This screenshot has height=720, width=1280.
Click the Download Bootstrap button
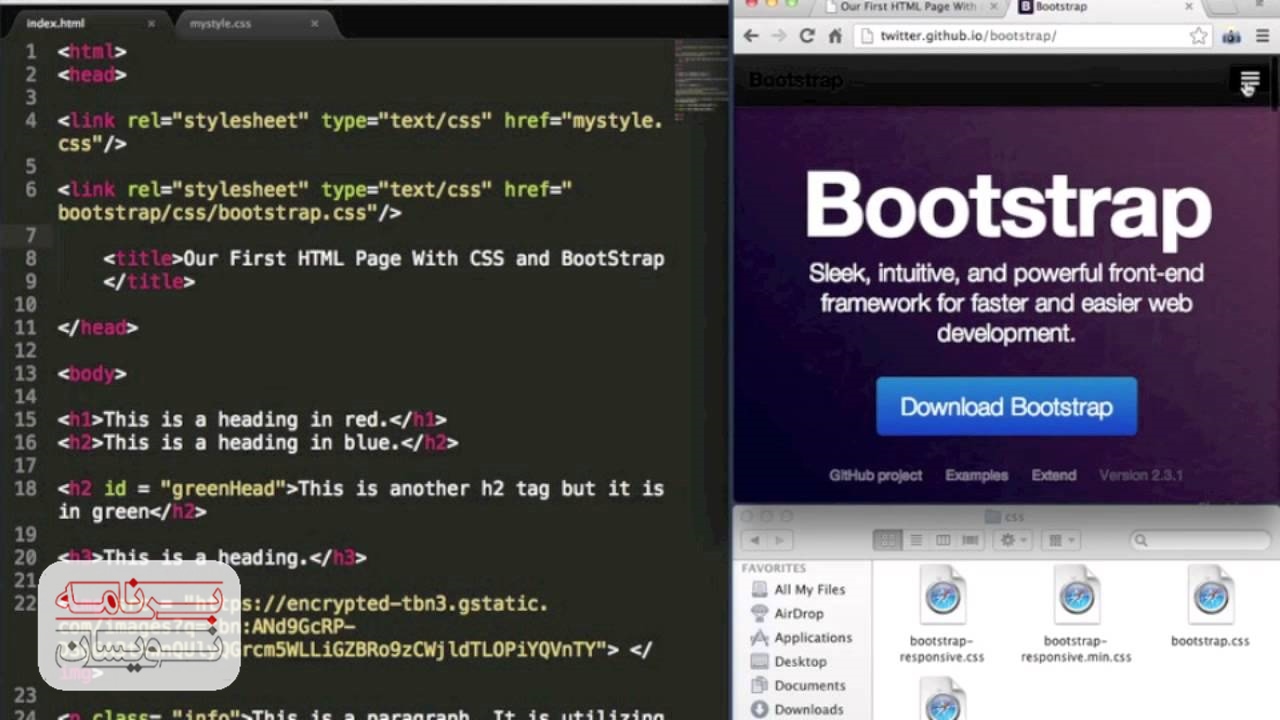point(1006,406)
